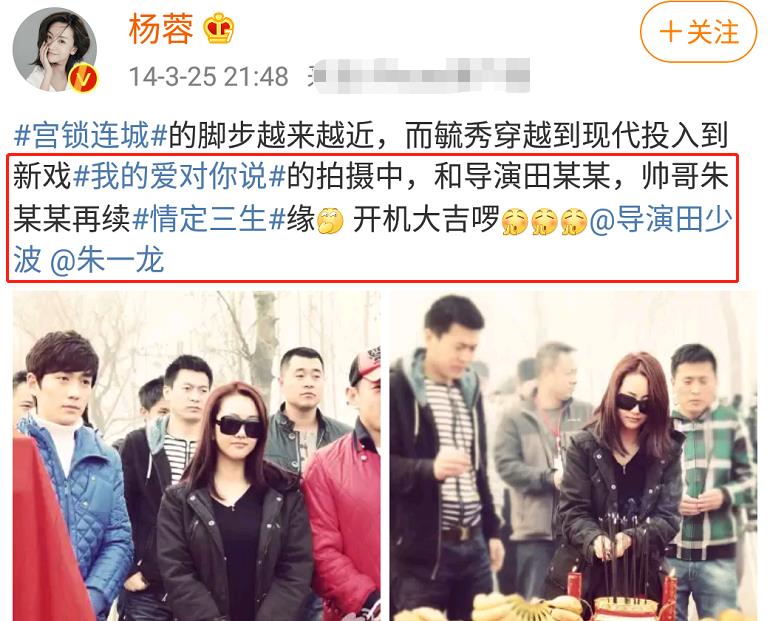Click the blurred source text beside timestamp
The image size is (771, 621).
click(421, 76)
